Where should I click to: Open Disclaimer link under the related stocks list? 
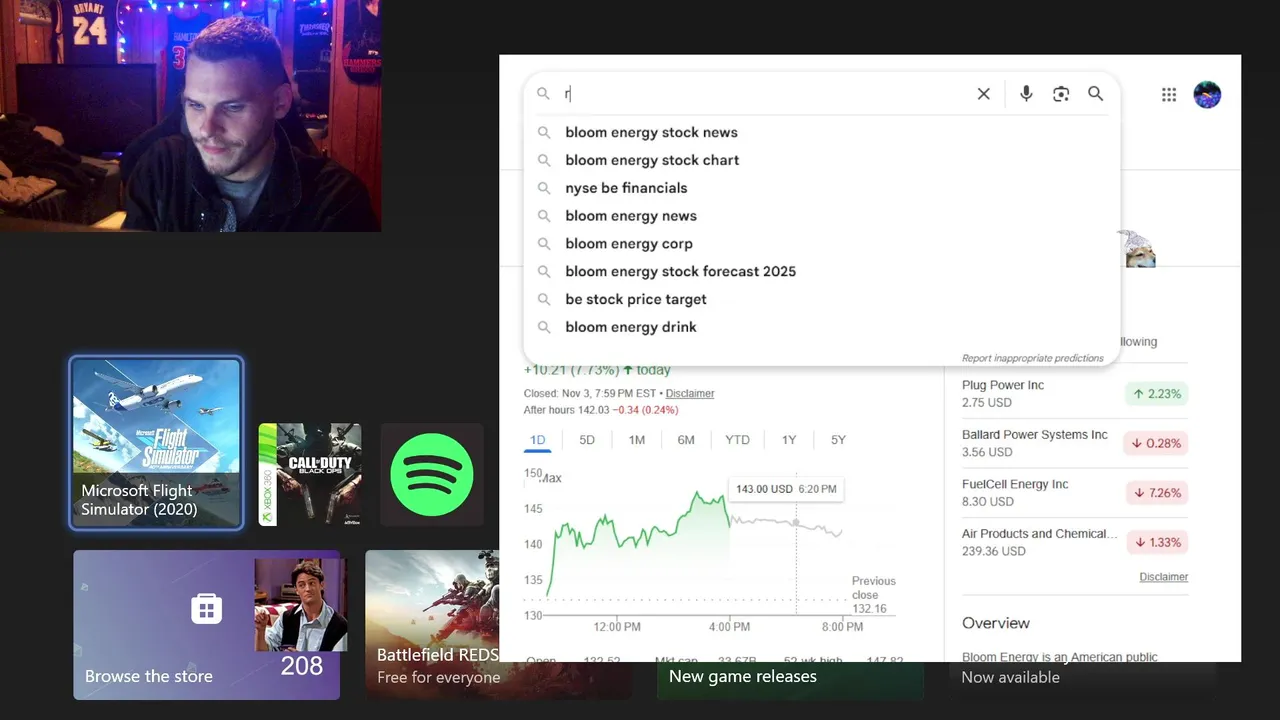pos(1164,577)
